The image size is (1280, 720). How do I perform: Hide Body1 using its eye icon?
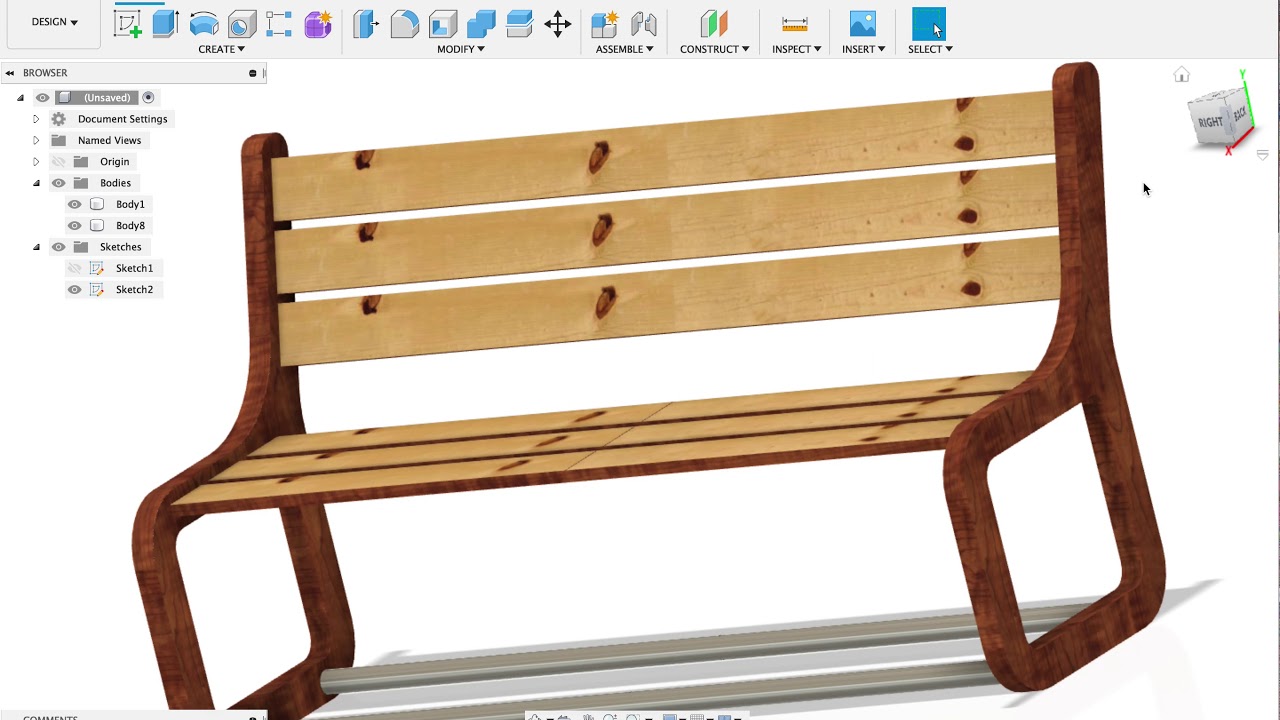coord(74,204)
